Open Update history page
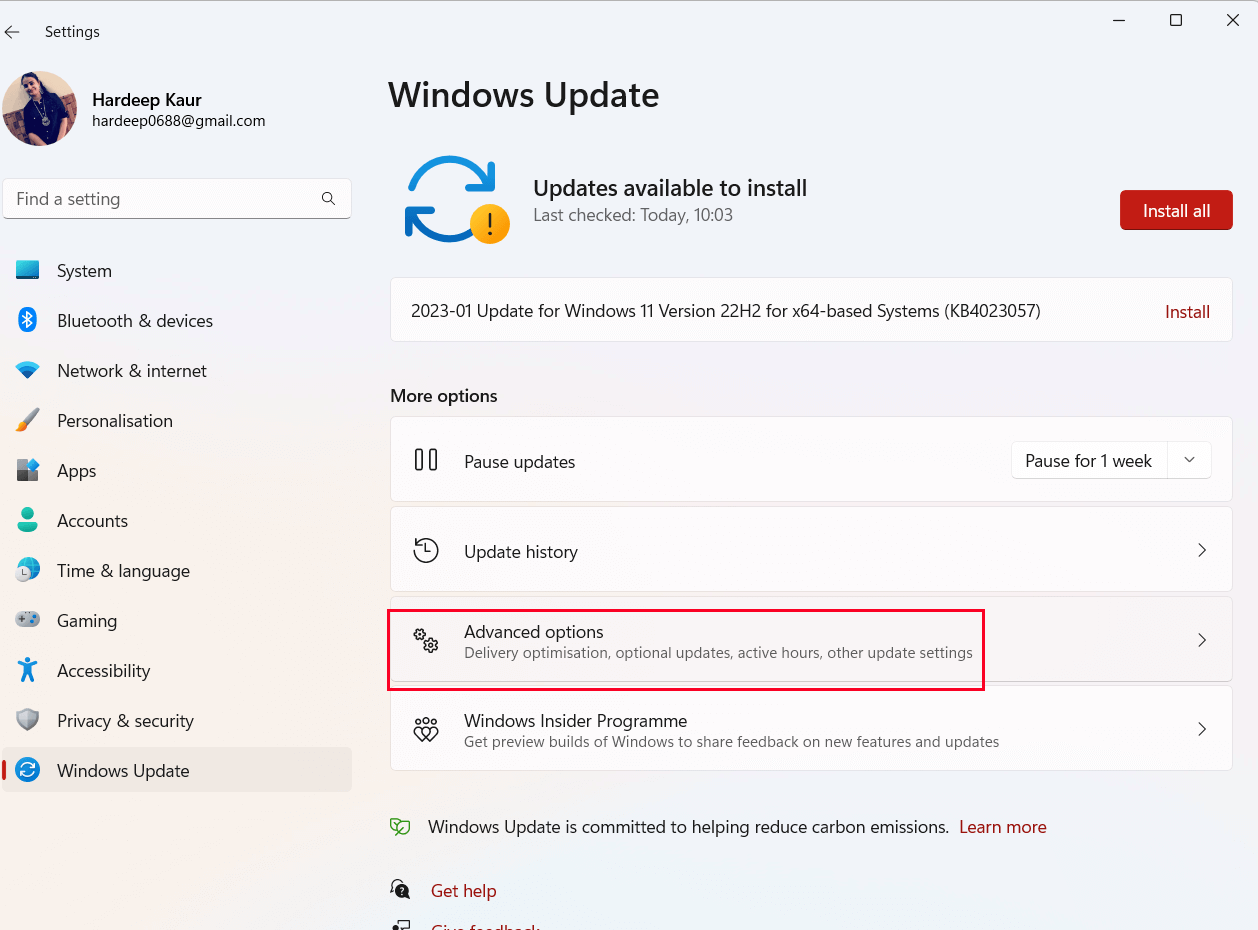 pyautogui.click(x=811, y=550)
